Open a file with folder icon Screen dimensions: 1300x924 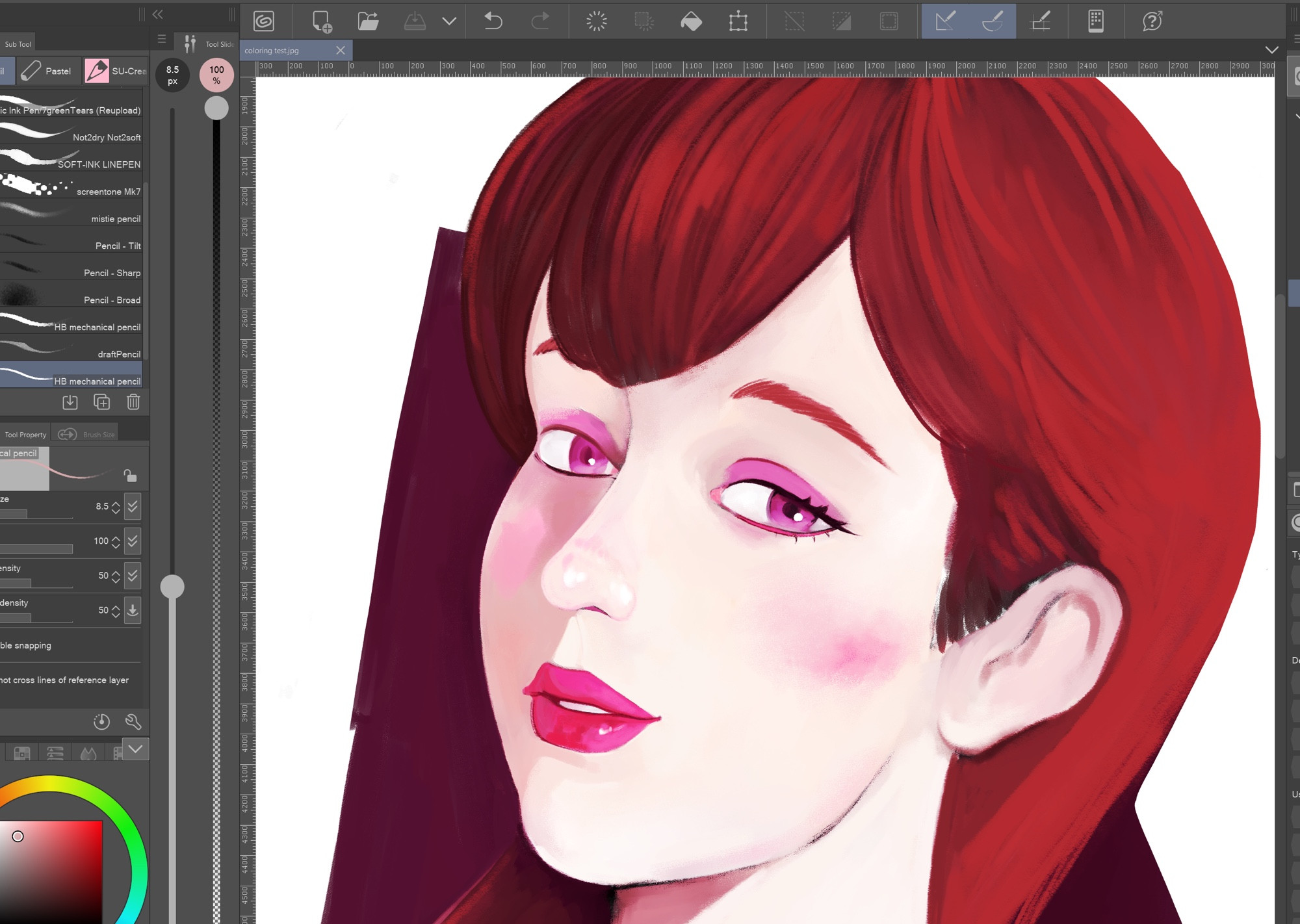368,21
